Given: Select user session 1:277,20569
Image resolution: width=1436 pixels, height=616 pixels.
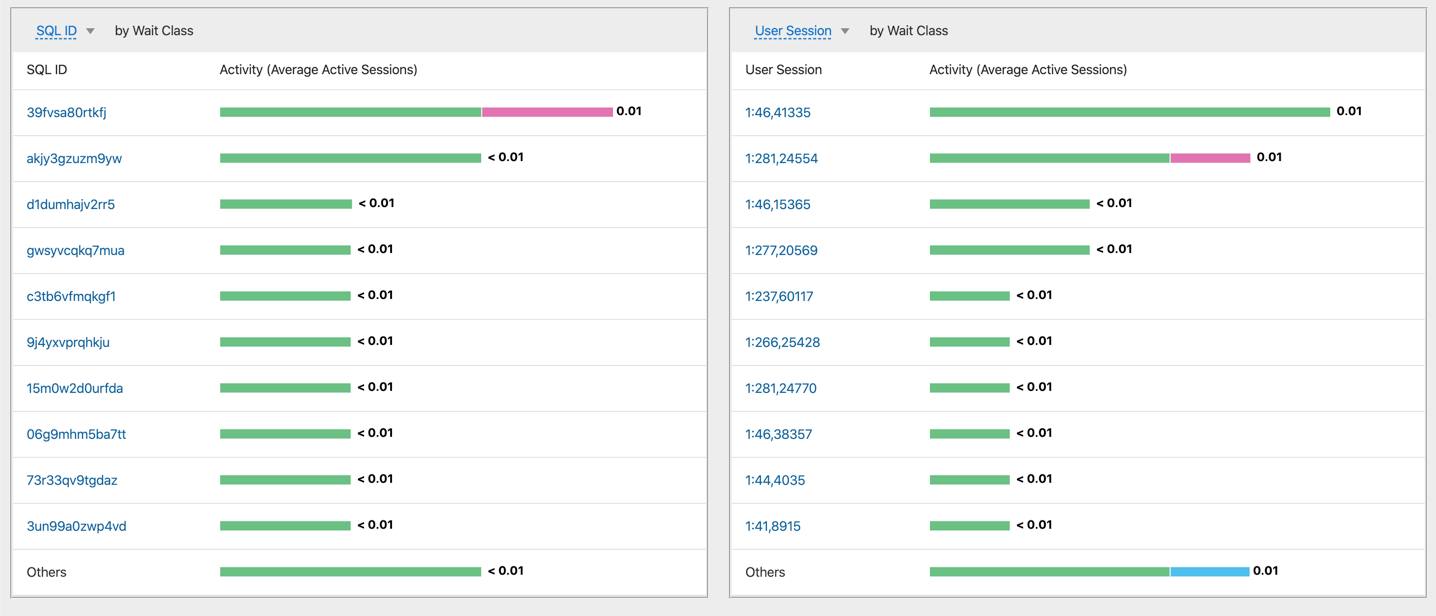Looking at the screenshot, I should [781, 251].
